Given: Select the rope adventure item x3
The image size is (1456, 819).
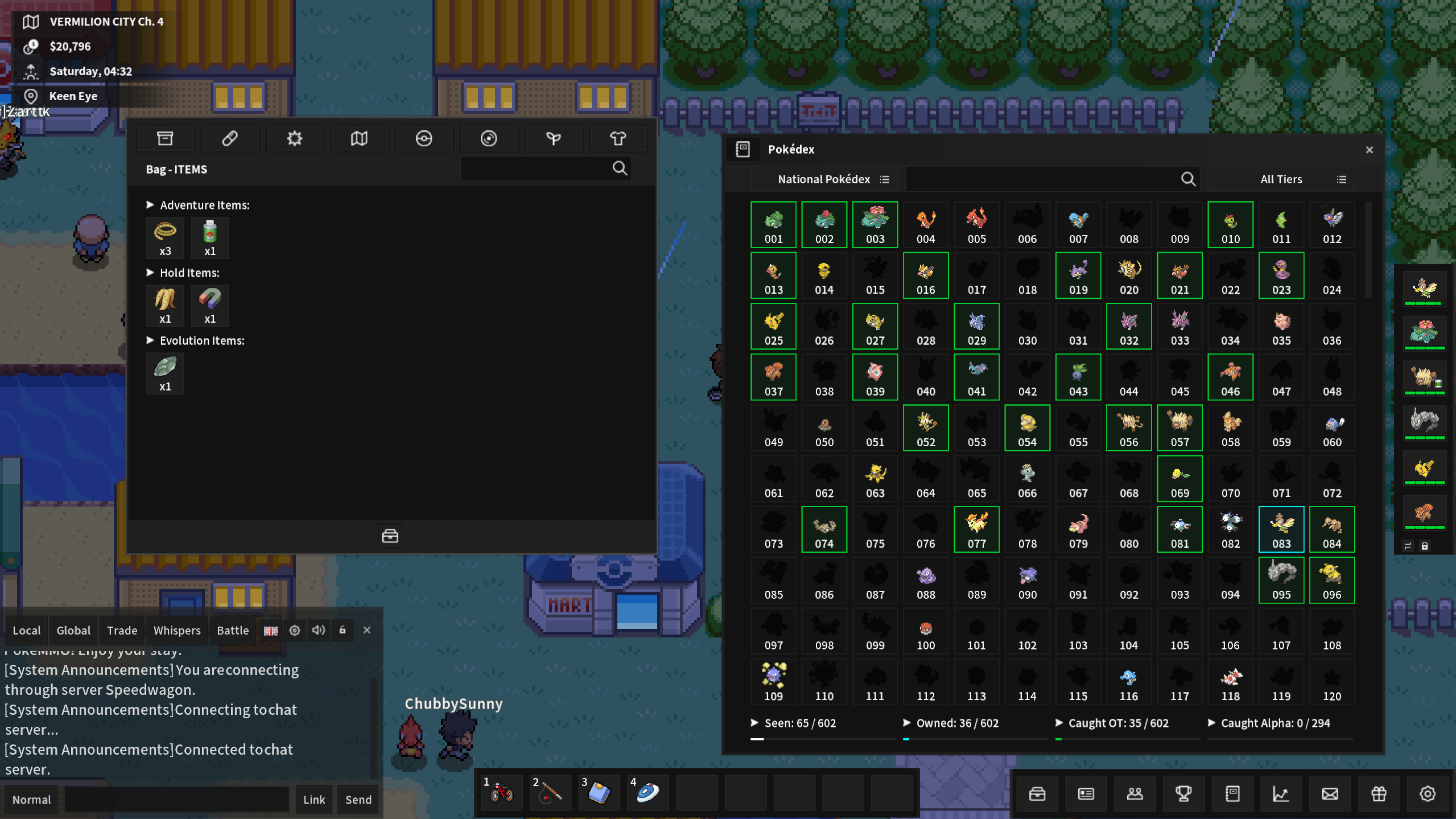Looking at the screenshot, I should click(165, 237).
